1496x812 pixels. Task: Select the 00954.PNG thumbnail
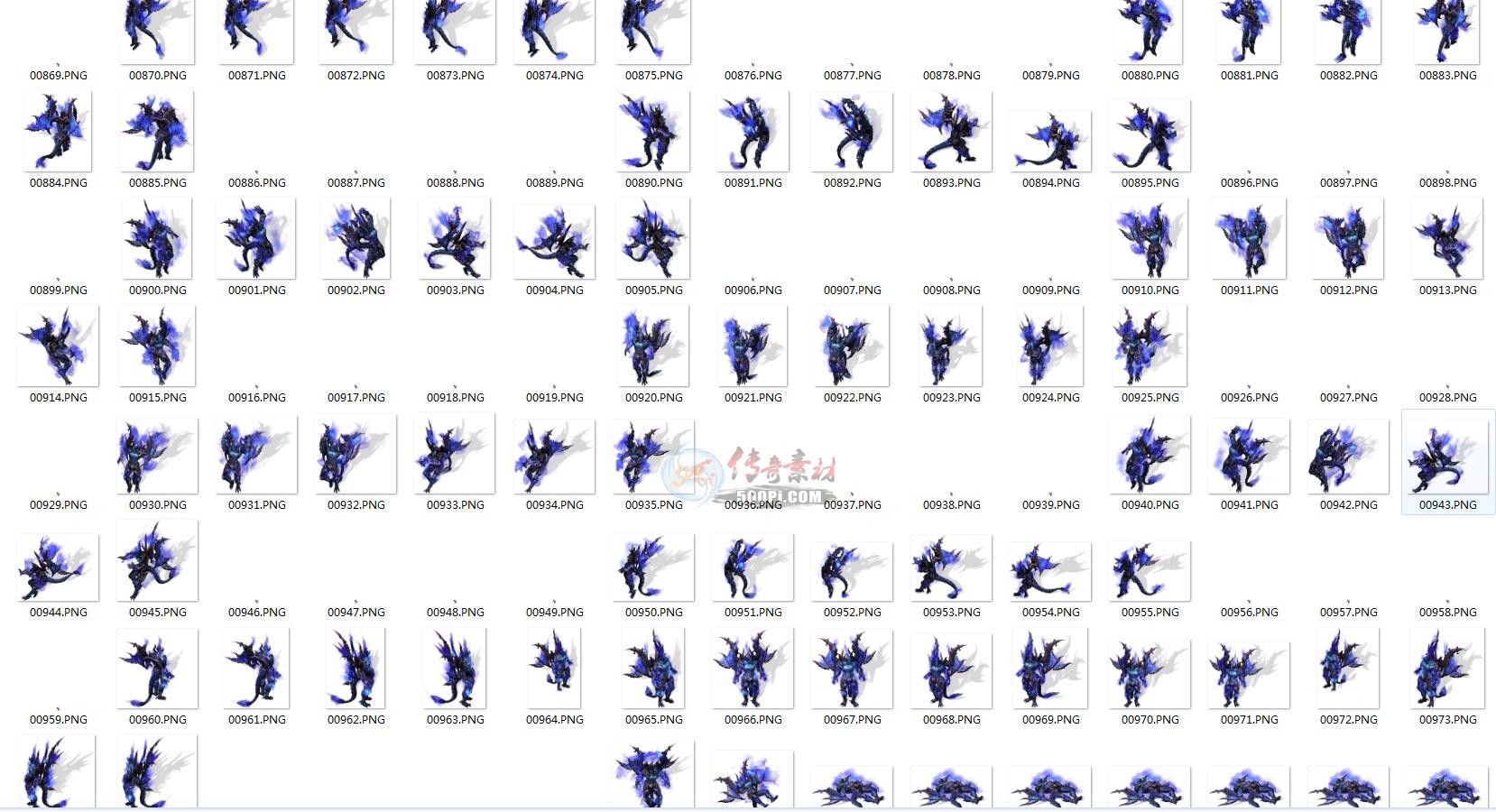1050,572
